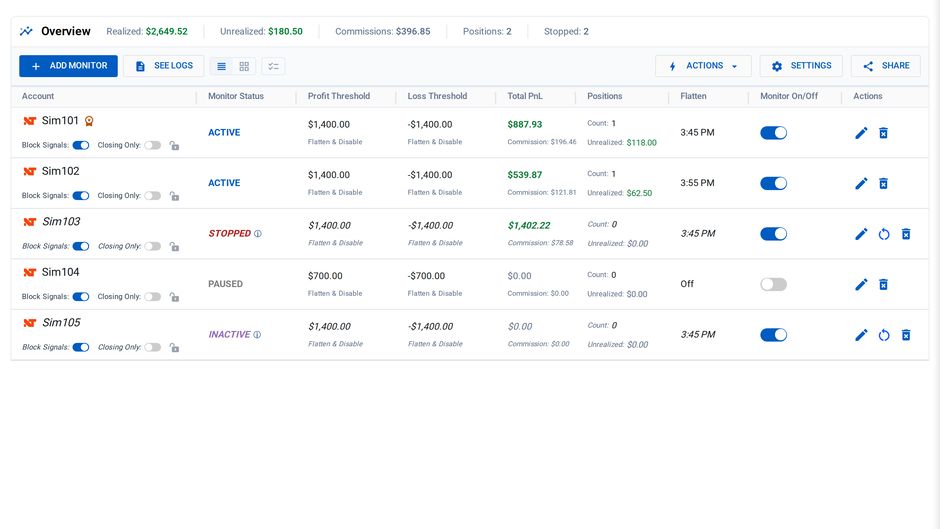Enable Closing Only for Sim102

[152, 196]
